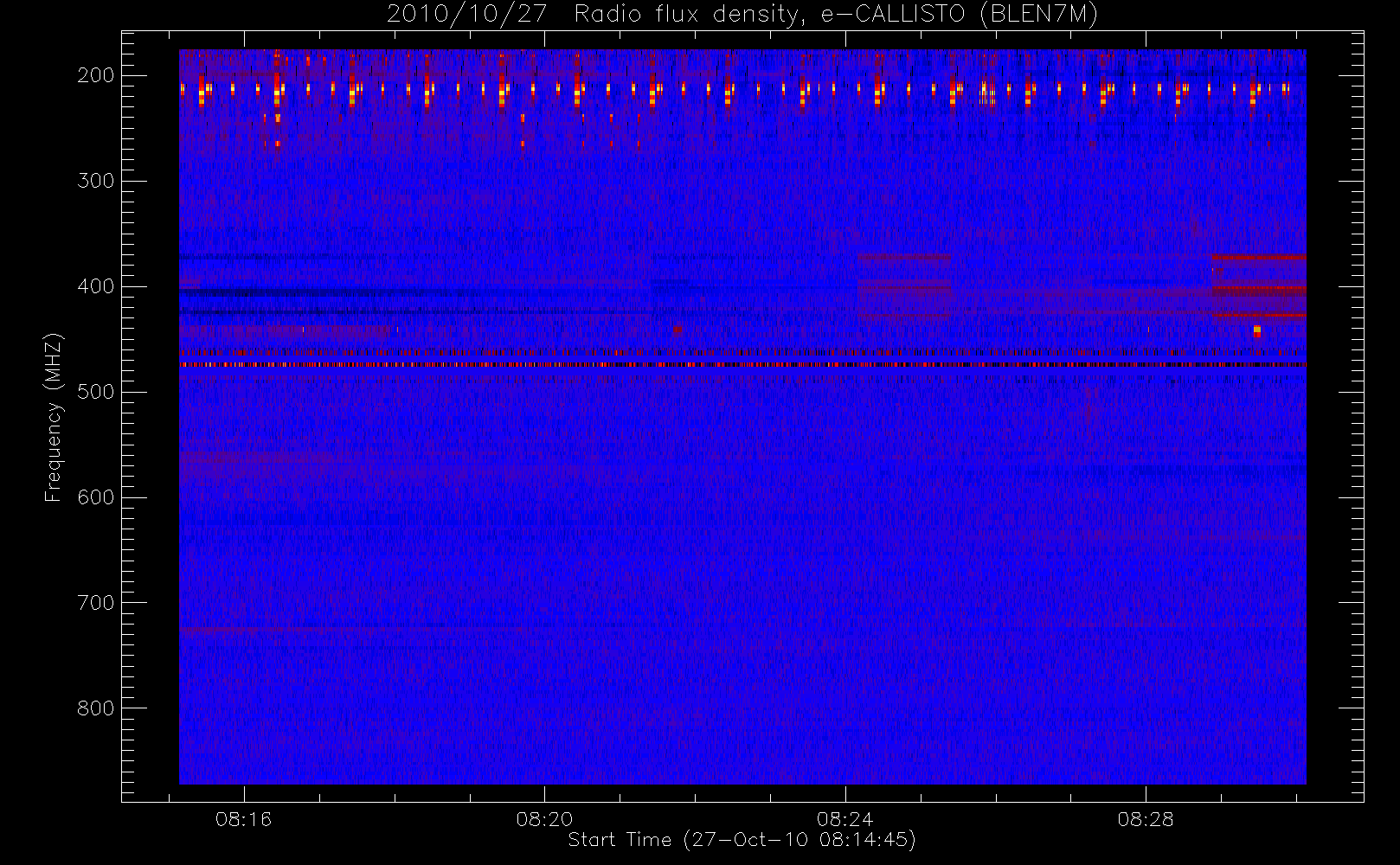Select the 500 frequency tick label

click(x=95, y=392)
